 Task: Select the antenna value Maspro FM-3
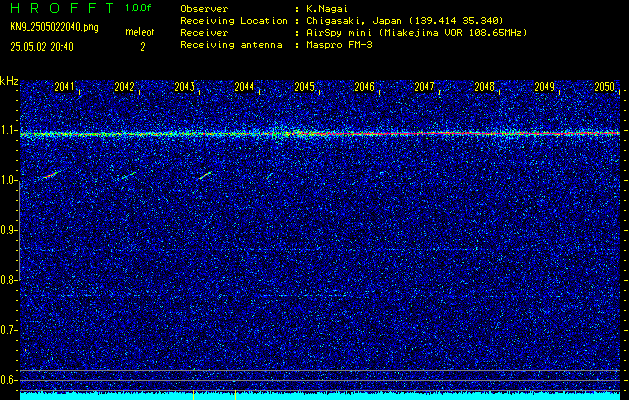click(x=339, y=45)
